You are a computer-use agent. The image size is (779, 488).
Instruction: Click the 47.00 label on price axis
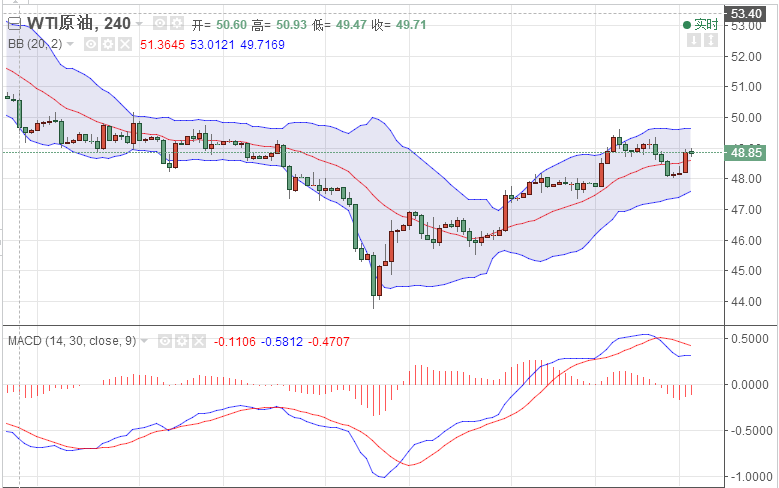point(746,210)
